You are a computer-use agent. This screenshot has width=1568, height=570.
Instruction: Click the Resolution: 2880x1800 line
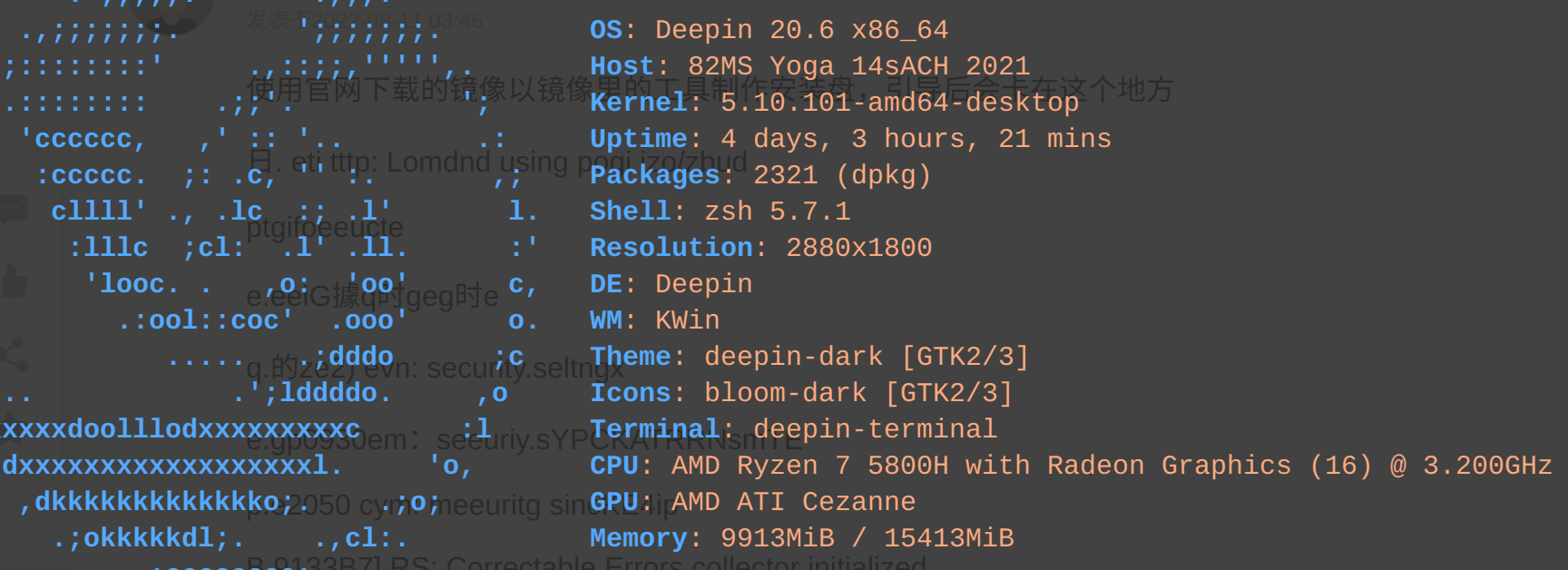pyautogui.click(x=760, y=248)
